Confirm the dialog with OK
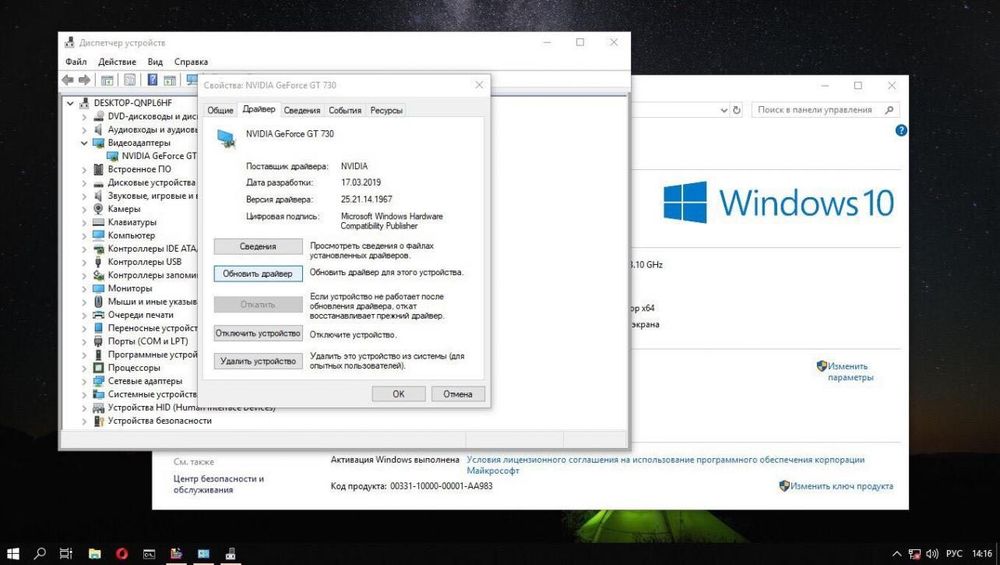The image size is (1000, 565). 399,394
